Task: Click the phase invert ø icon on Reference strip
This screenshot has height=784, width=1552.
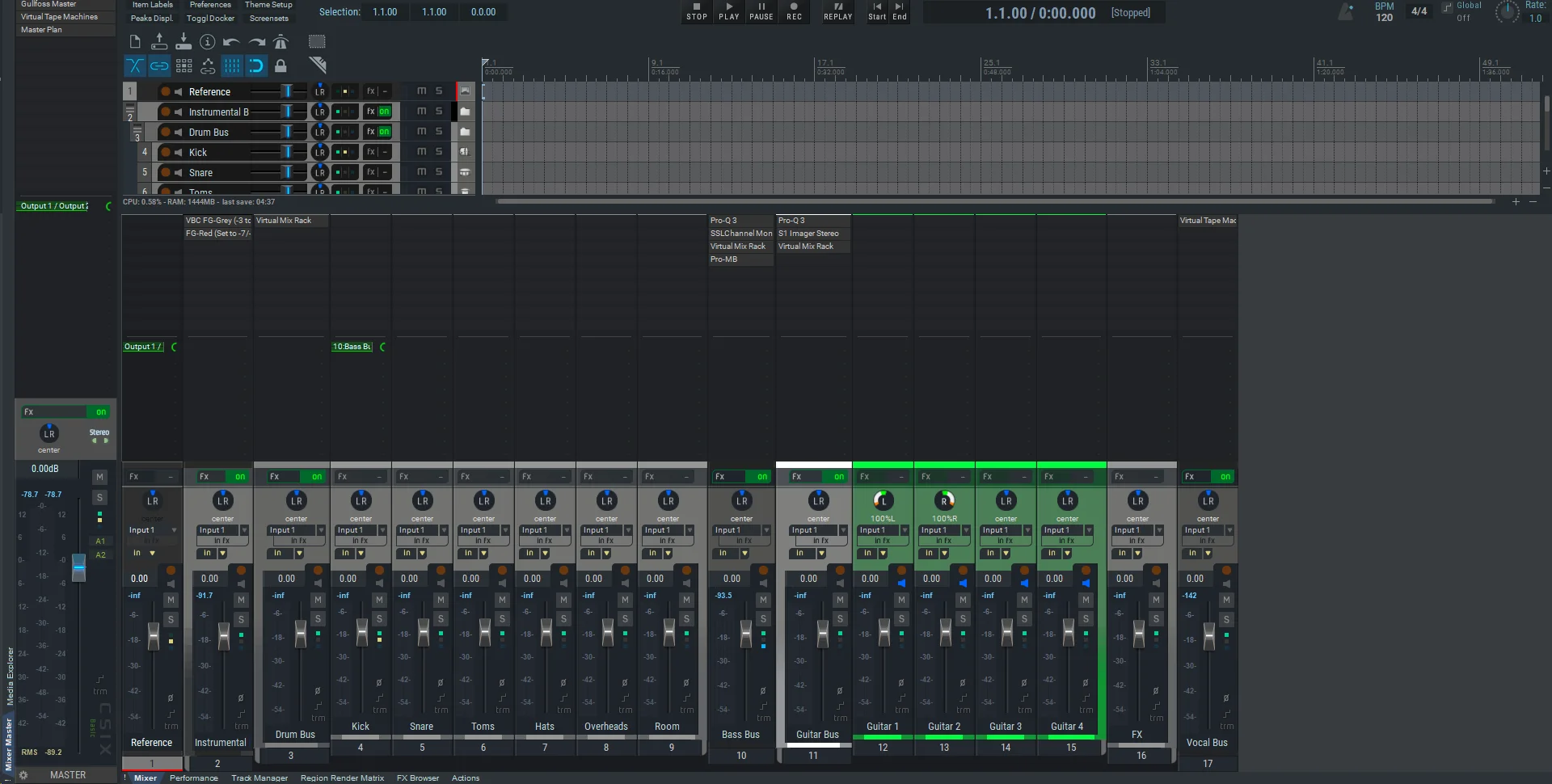Action: 171,698
